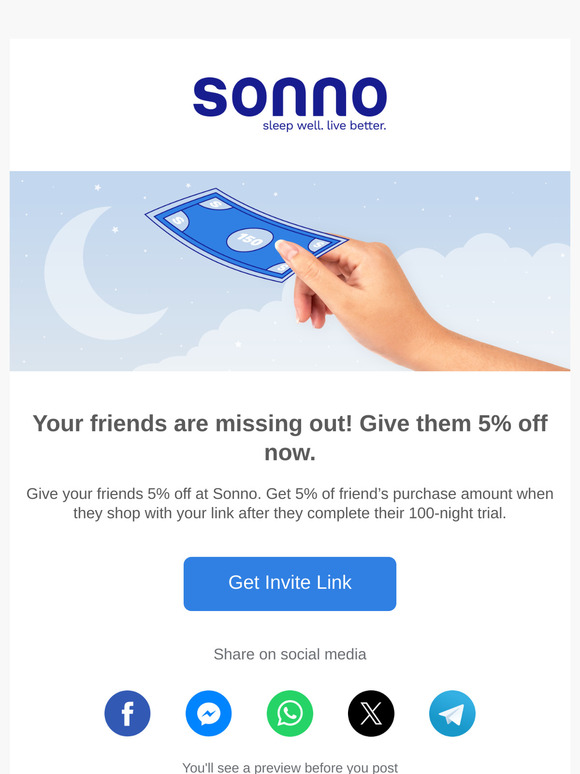Click the 'Share on social media' label
580x774 pixels.
coord(290,654)
